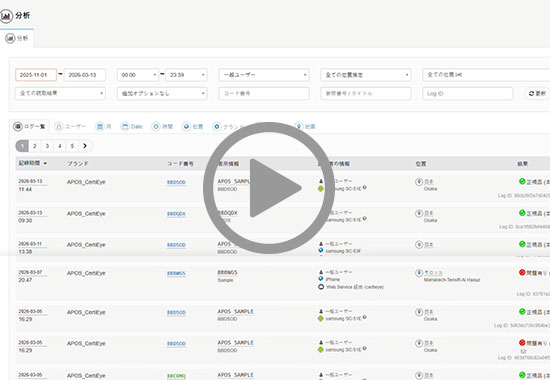Click location pin icon in 09:30 row

(419, 213)
